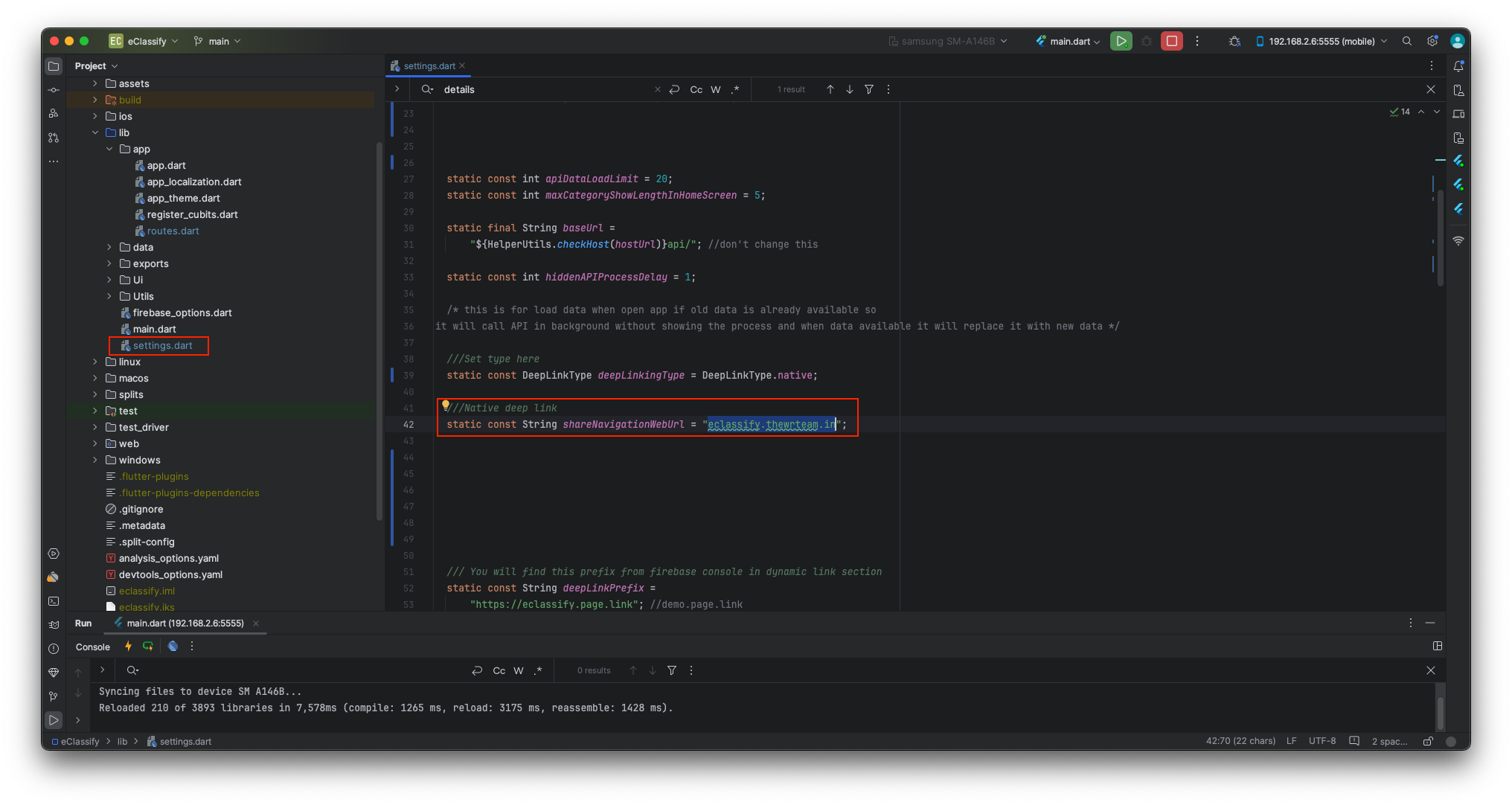The width and height of the screenshot is (1512, 805).
Task: Collapse the lib folder
Action: pyautogui.click(x=94, y=132)
